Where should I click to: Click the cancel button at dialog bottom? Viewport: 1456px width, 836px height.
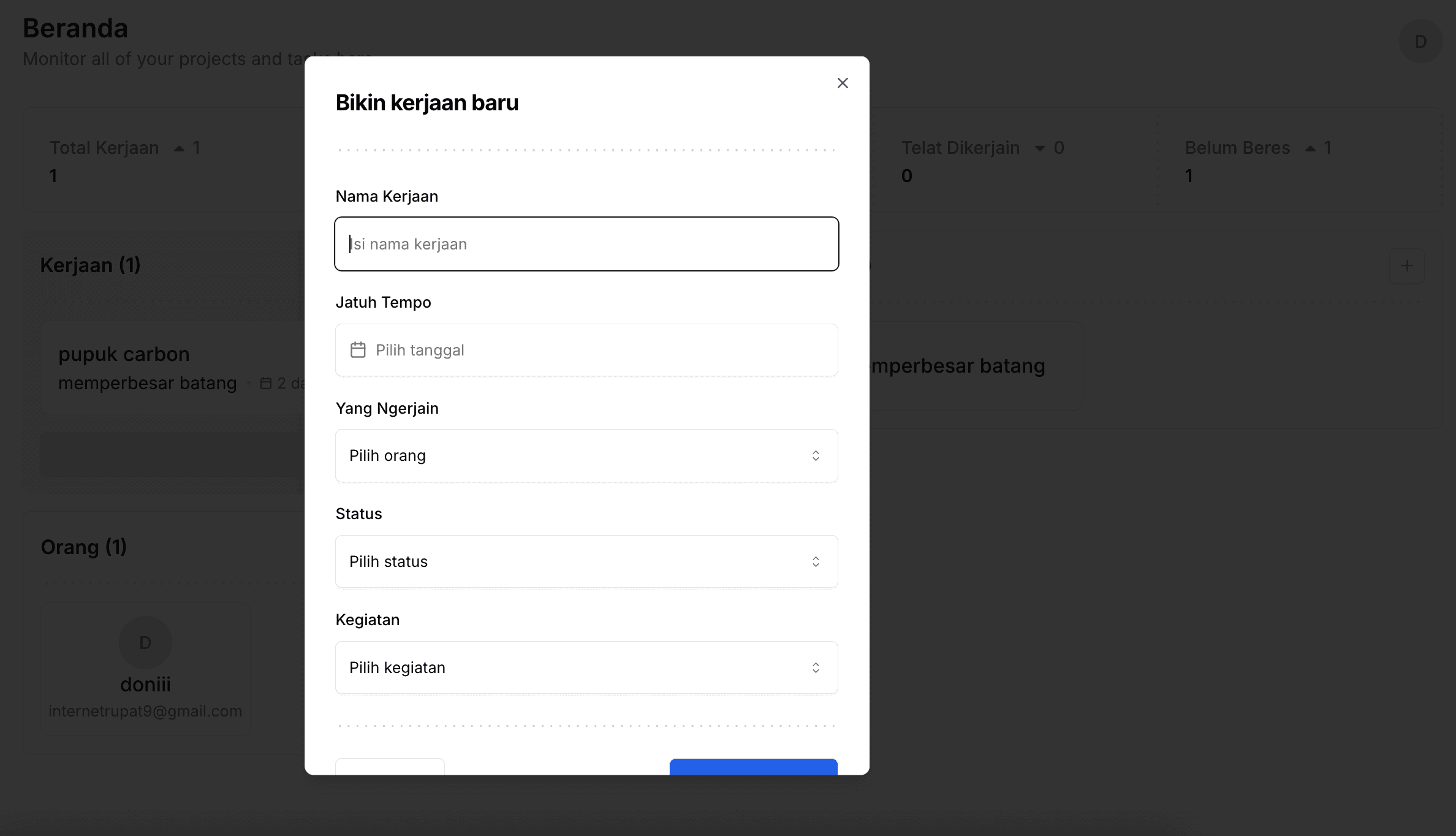click(389, 769)
